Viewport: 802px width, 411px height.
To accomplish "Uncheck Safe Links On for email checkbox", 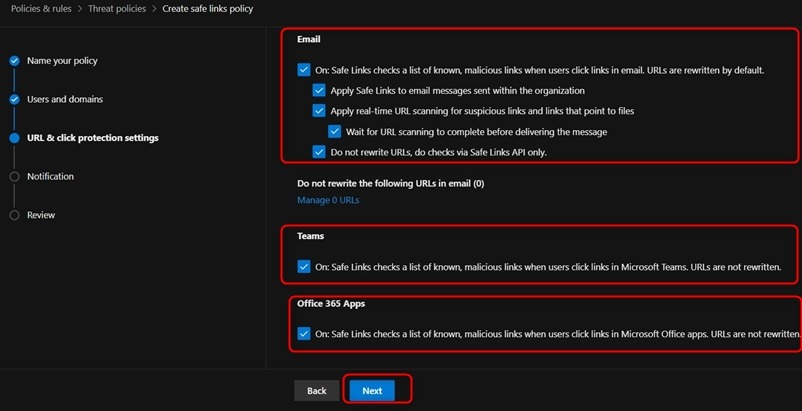I will coord(304,70).
